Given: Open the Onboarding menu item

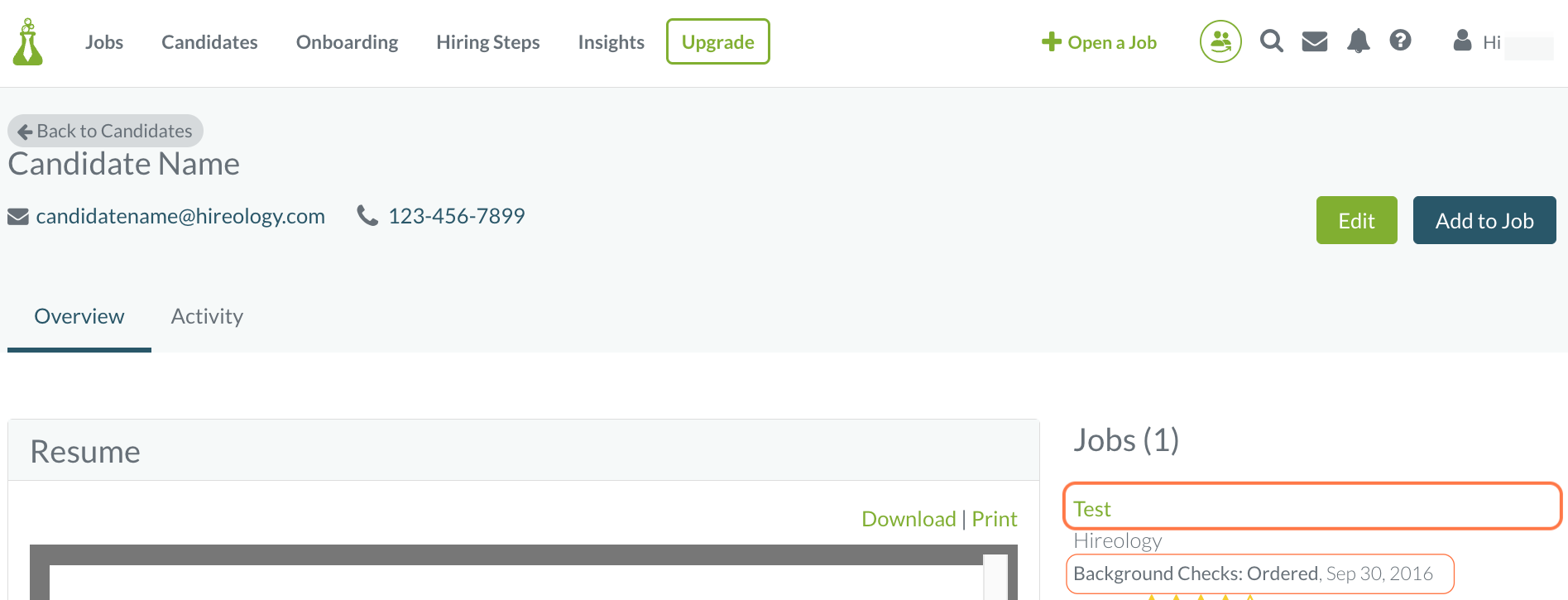Looking at the screenshot, I should [x=347, y=42].
